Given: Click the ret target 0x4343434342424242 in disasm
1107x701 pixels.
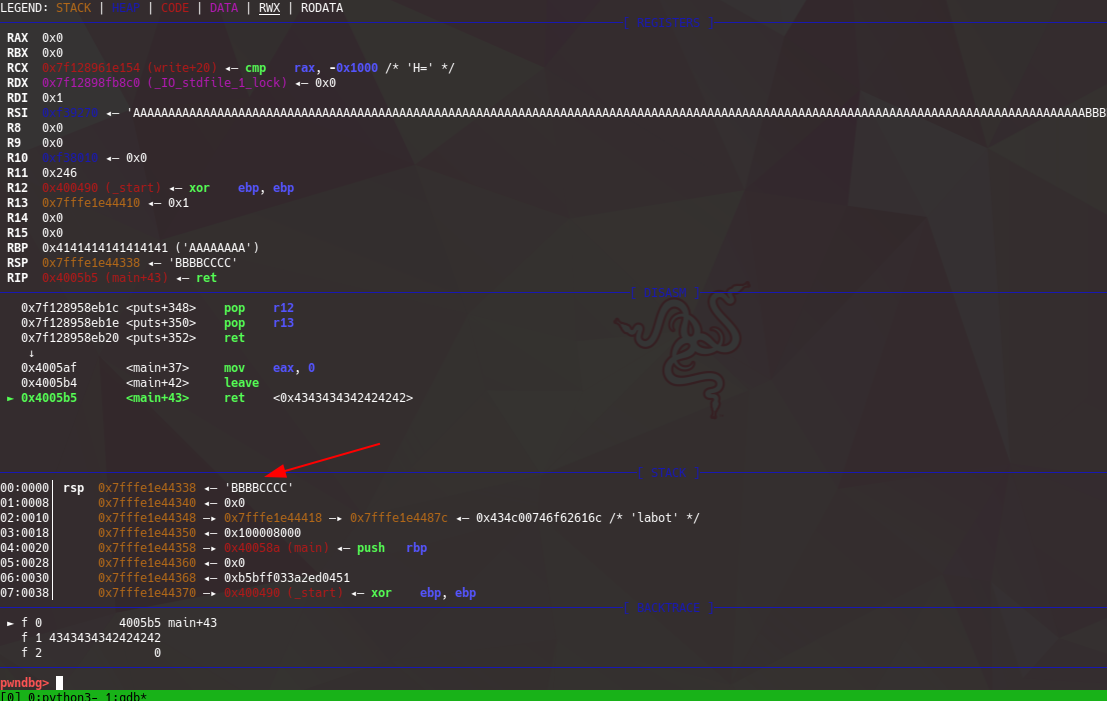Looking at the screenshot, I should (x=342, y=398).
